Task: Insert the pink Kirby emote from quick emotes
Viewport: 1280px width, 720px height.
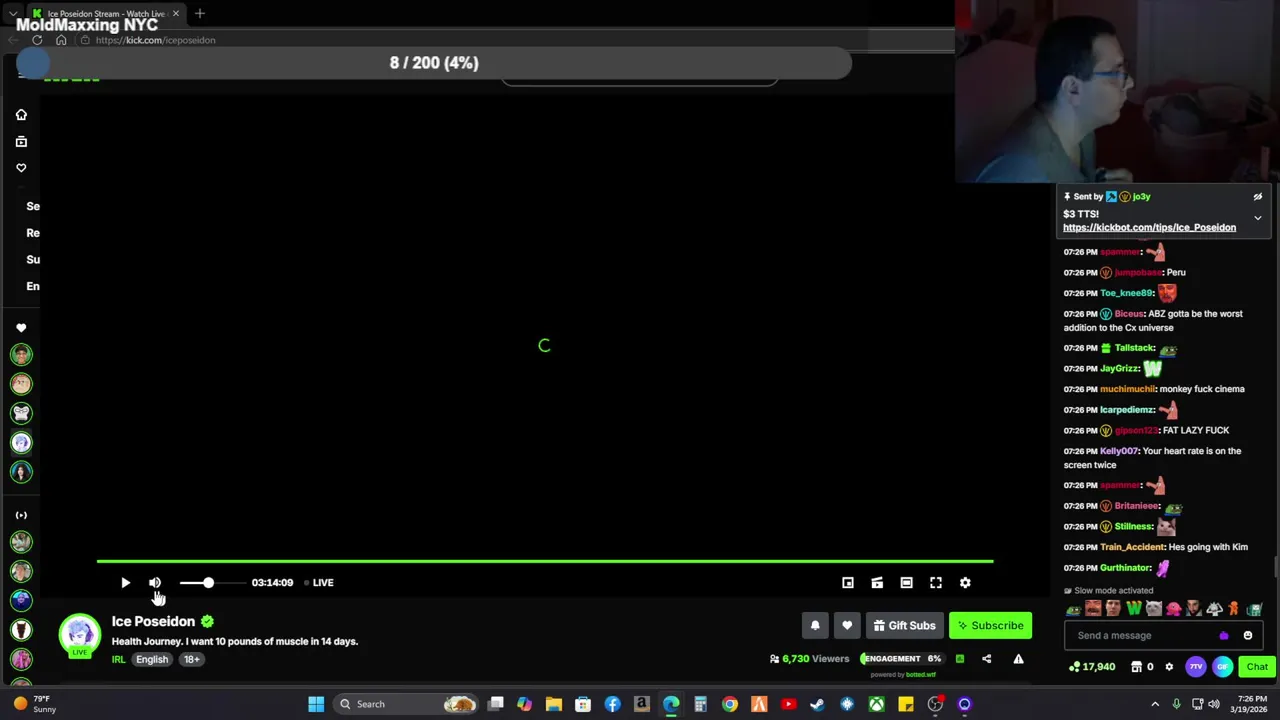Action: coord(1173,609)
